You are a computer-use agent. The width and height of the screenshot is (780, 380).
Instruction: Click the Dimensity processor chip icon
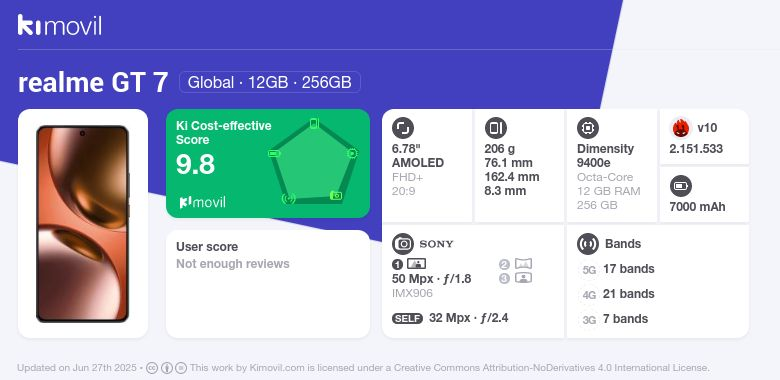588,128
